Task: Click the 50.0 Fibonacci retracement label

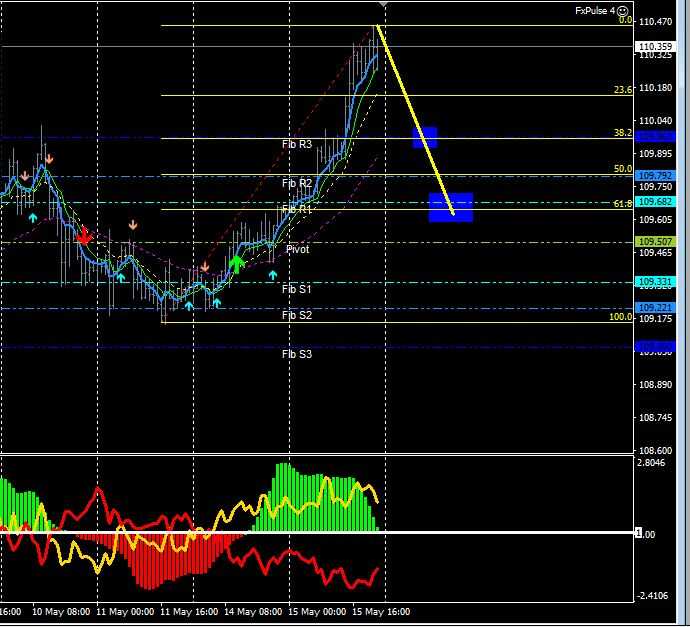Action: click(623, 169)
